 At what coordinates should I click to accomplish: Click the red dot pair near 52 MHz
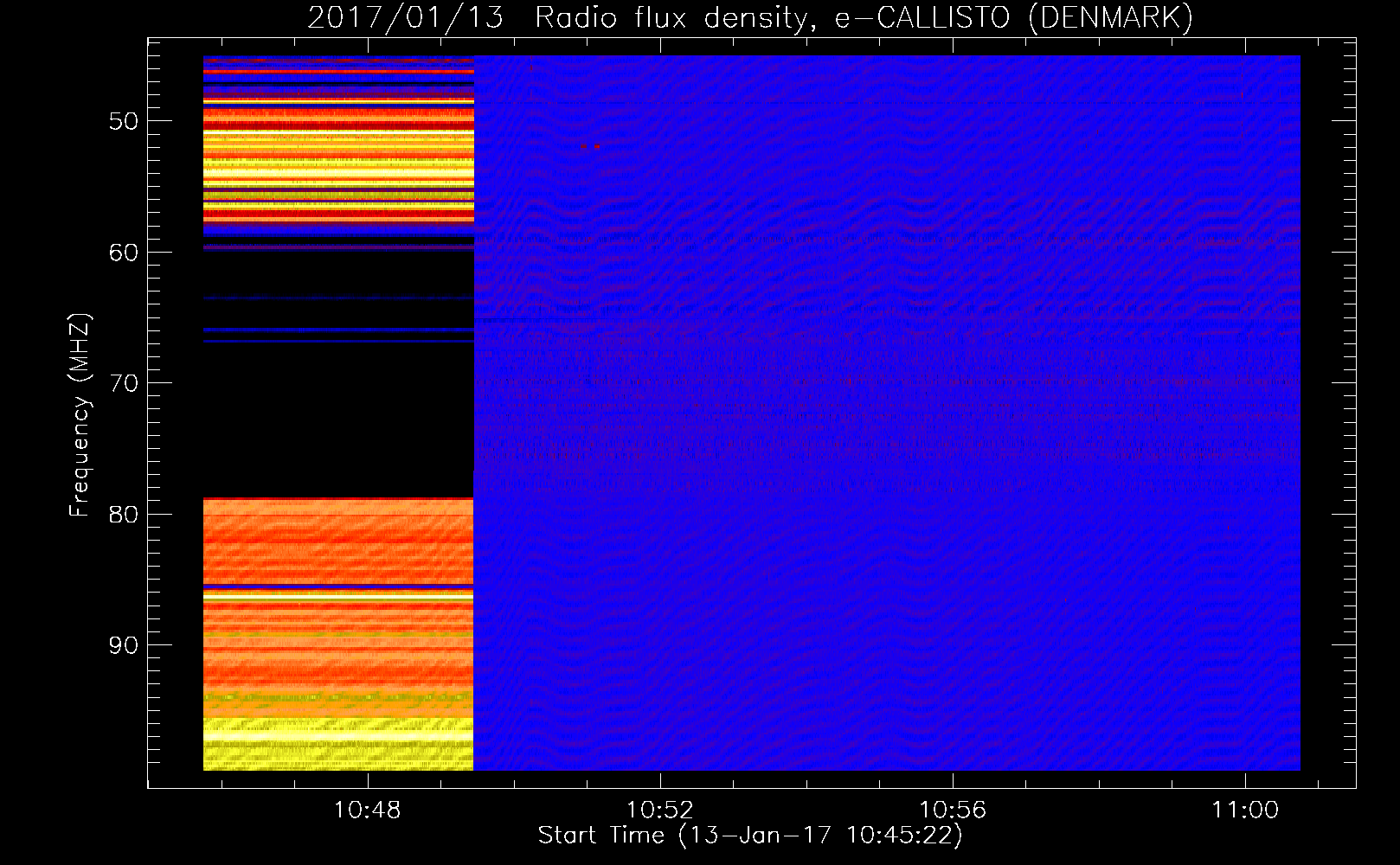tap(590, 146)
